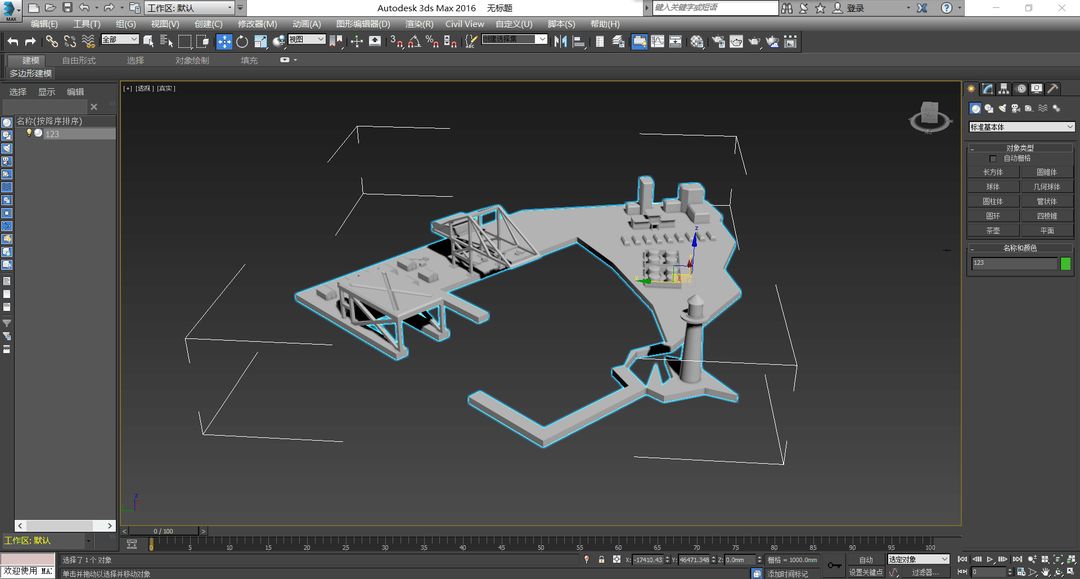Click the 0 / 100 time slider

(164, 531)
